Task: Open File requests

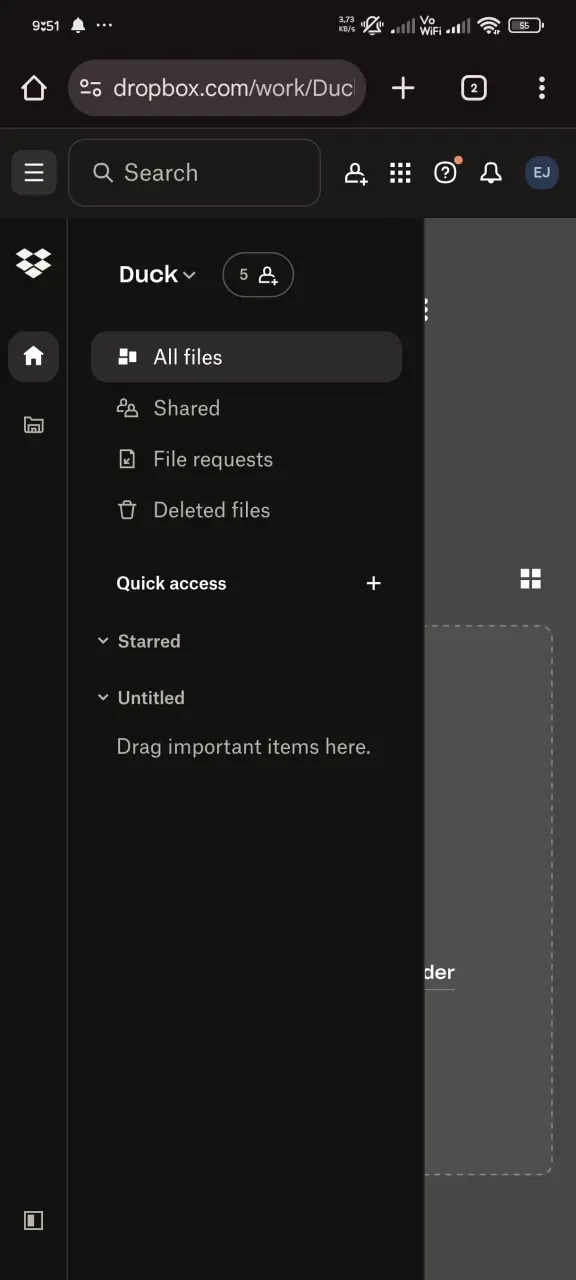Action: click(246, 459)
